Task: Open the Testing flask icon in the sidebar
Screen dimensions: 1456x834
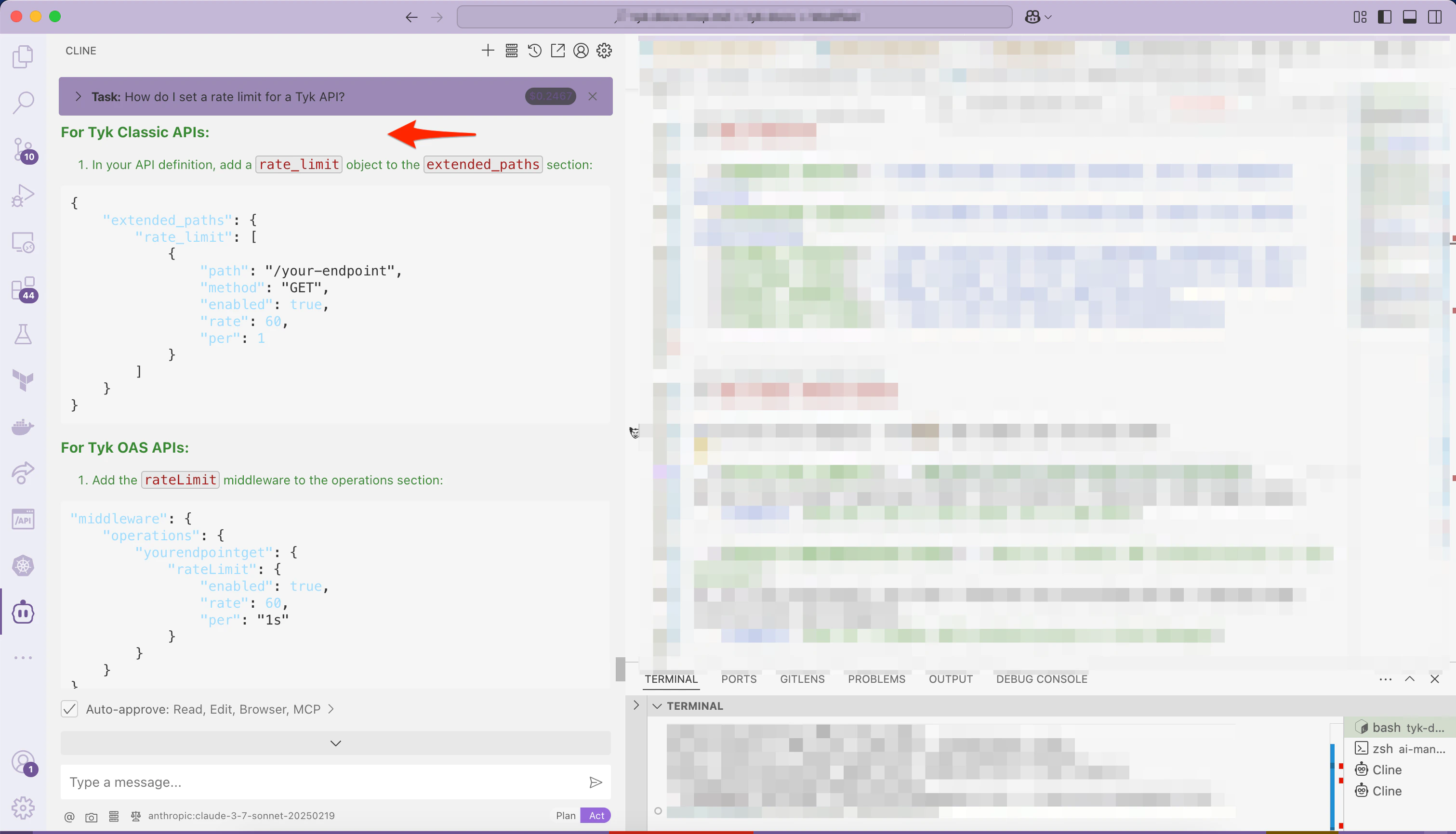Action: coord(23,334)
